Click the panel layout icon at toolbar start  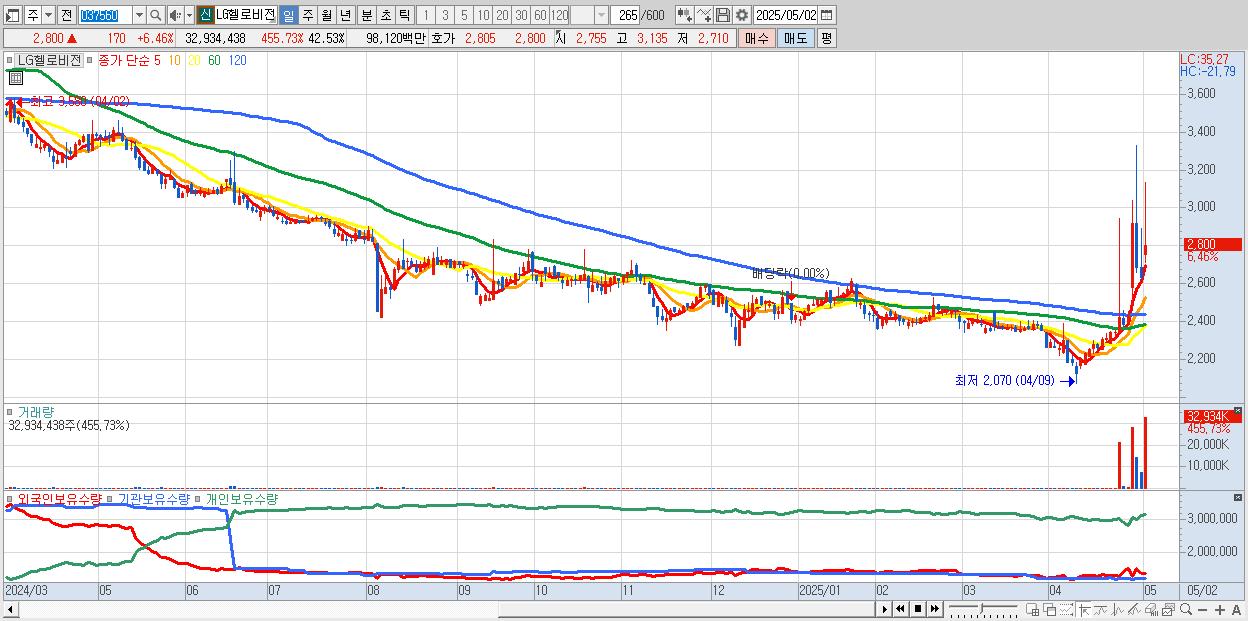[x=12, y=15]
